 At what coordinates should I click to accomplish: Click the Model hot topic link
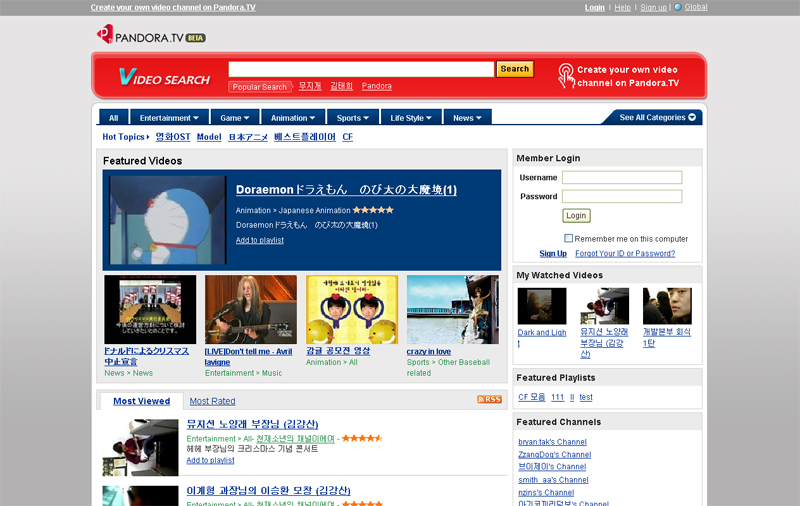tap(209, 137)
